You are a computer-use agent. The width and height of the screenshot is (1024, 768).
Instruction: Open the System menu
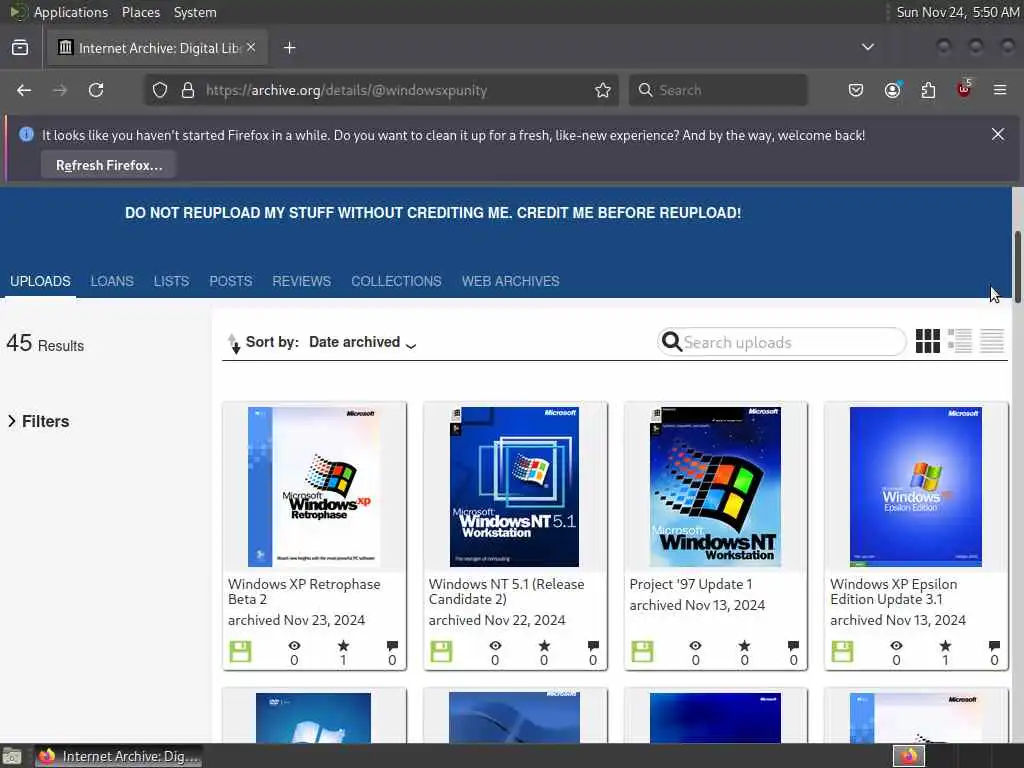point(195,12)
